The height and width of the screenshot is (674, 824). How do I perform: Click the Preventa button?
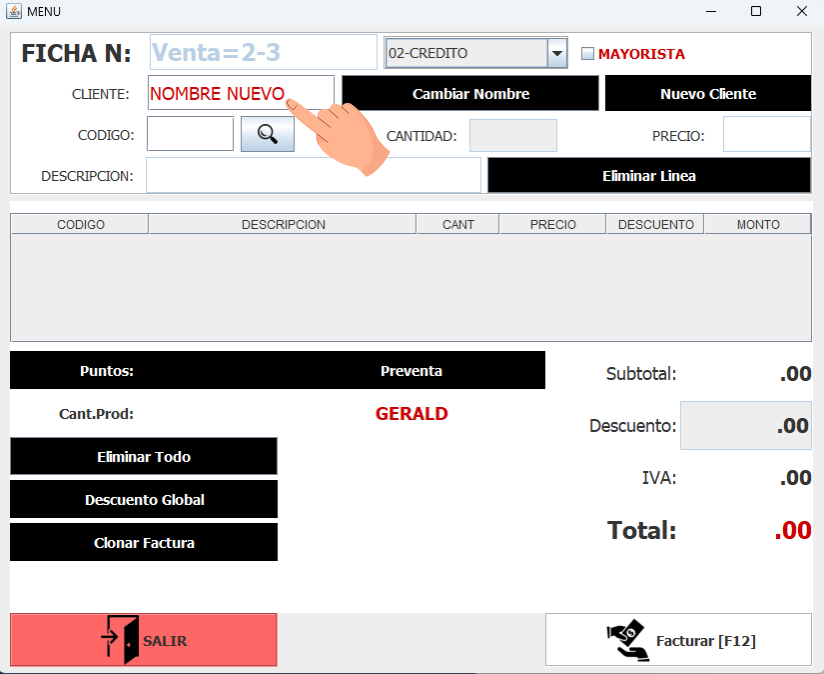click(x=411, y=370)
